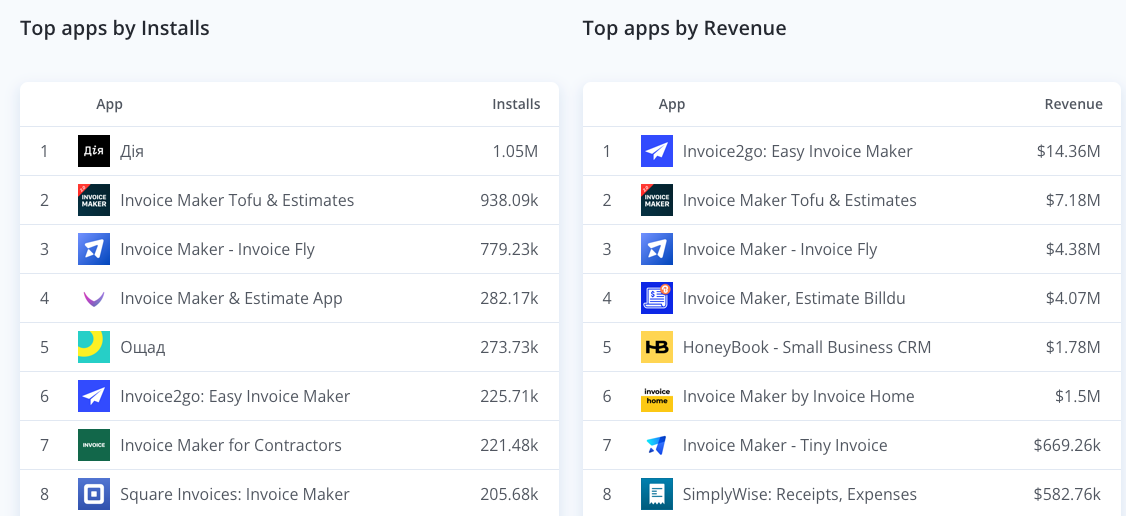Open the Square Invoices app icon
Viewport: 1126px width, 516px height.
point(94,494)
